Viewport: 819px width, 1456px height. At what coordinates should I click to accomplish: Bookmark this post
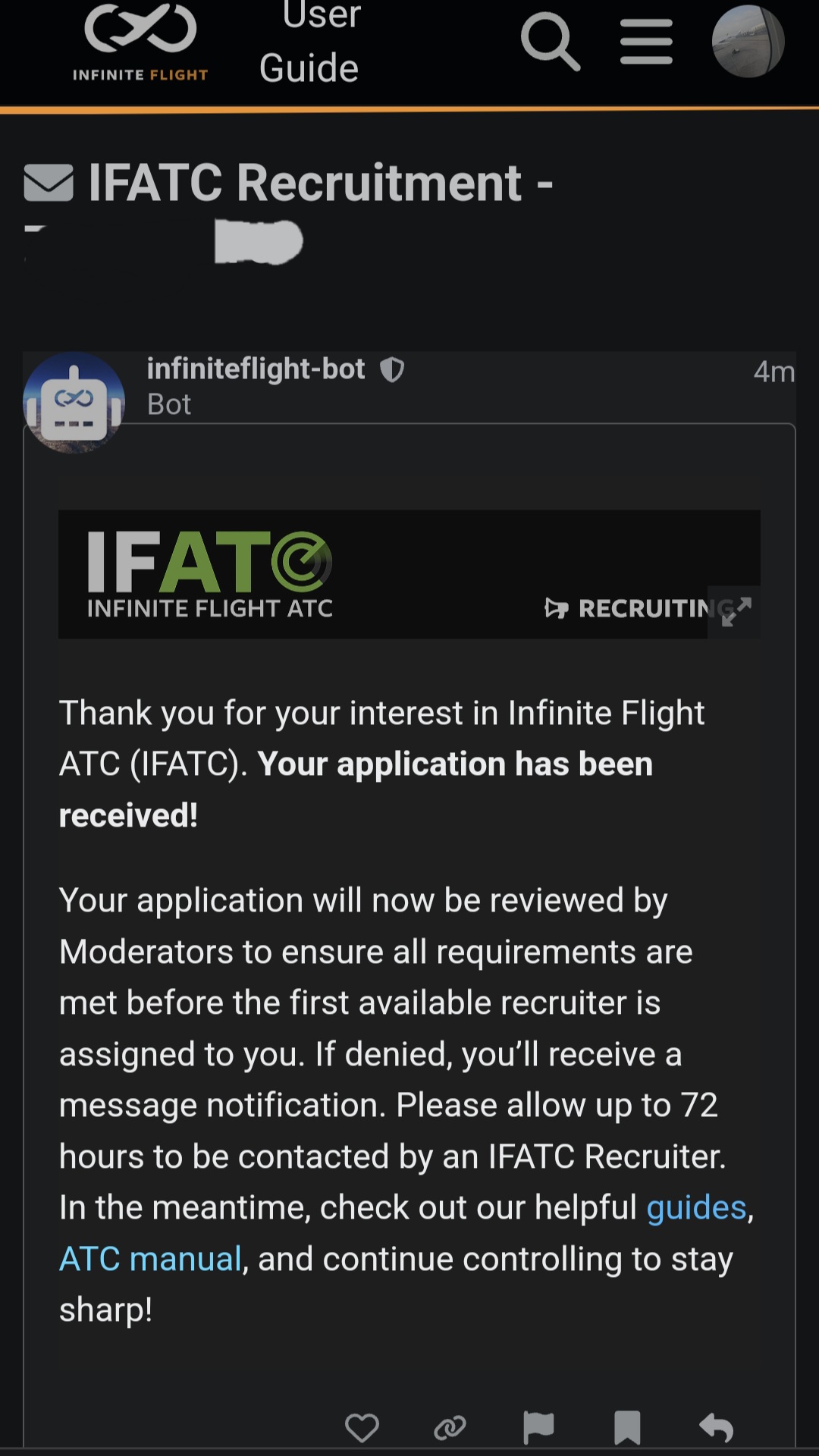click(x=627, y=1428)
